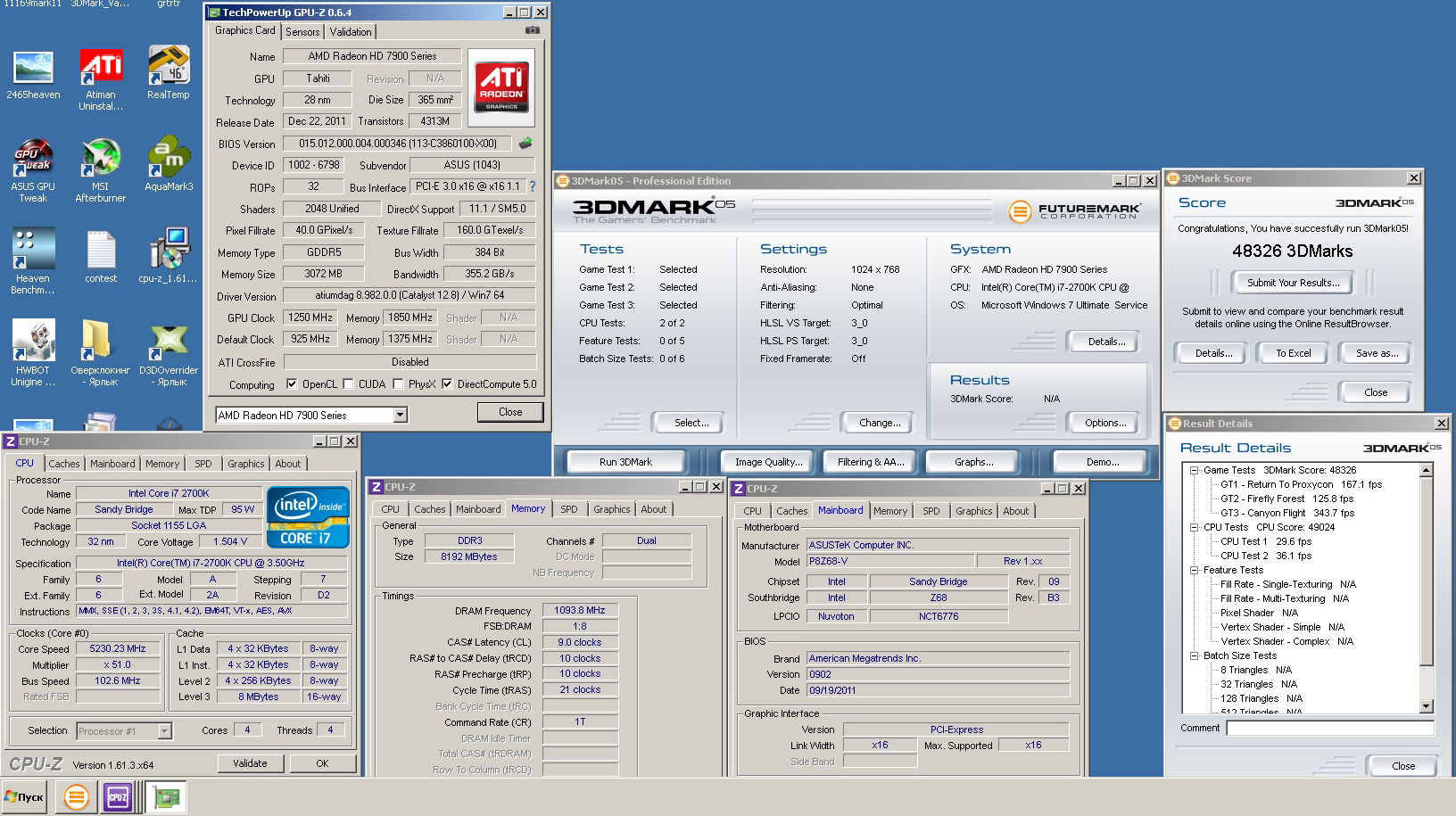
Task: Click the save BIOS chip icon in GPU-Z
Action: click(525, 143)
